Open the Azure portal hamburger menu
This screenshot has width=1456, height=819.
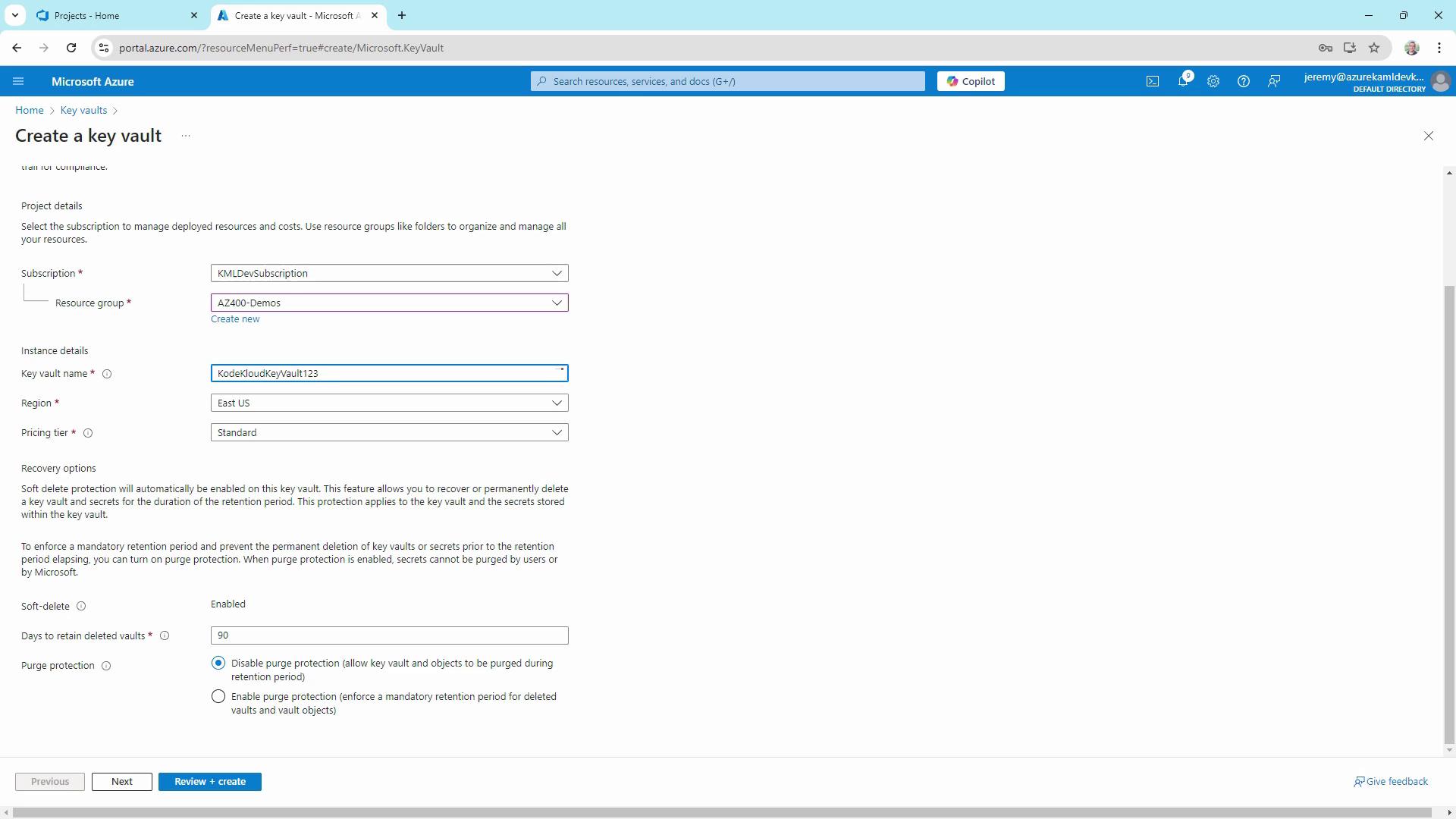point(18,81)
